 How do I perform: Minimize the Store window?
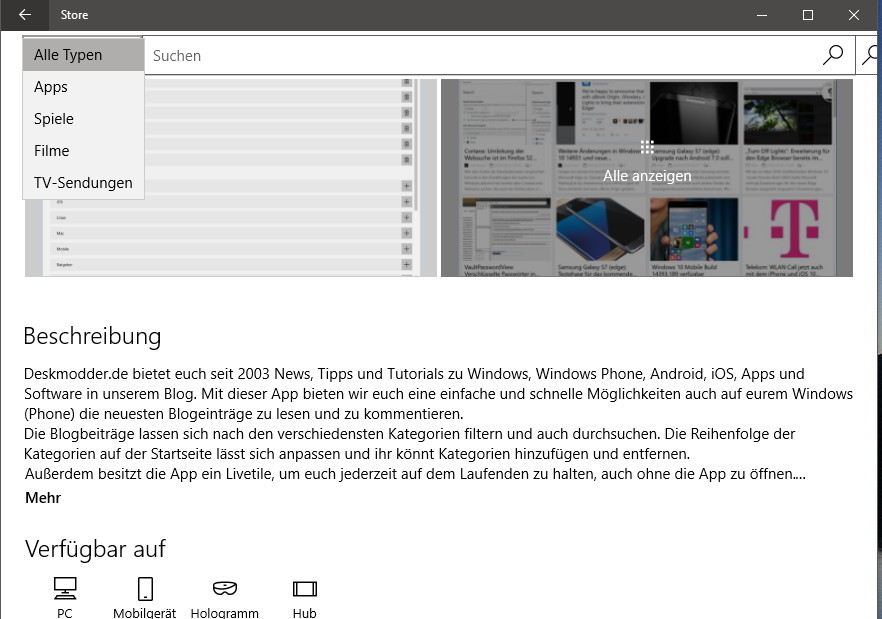[x=762, y=15]
